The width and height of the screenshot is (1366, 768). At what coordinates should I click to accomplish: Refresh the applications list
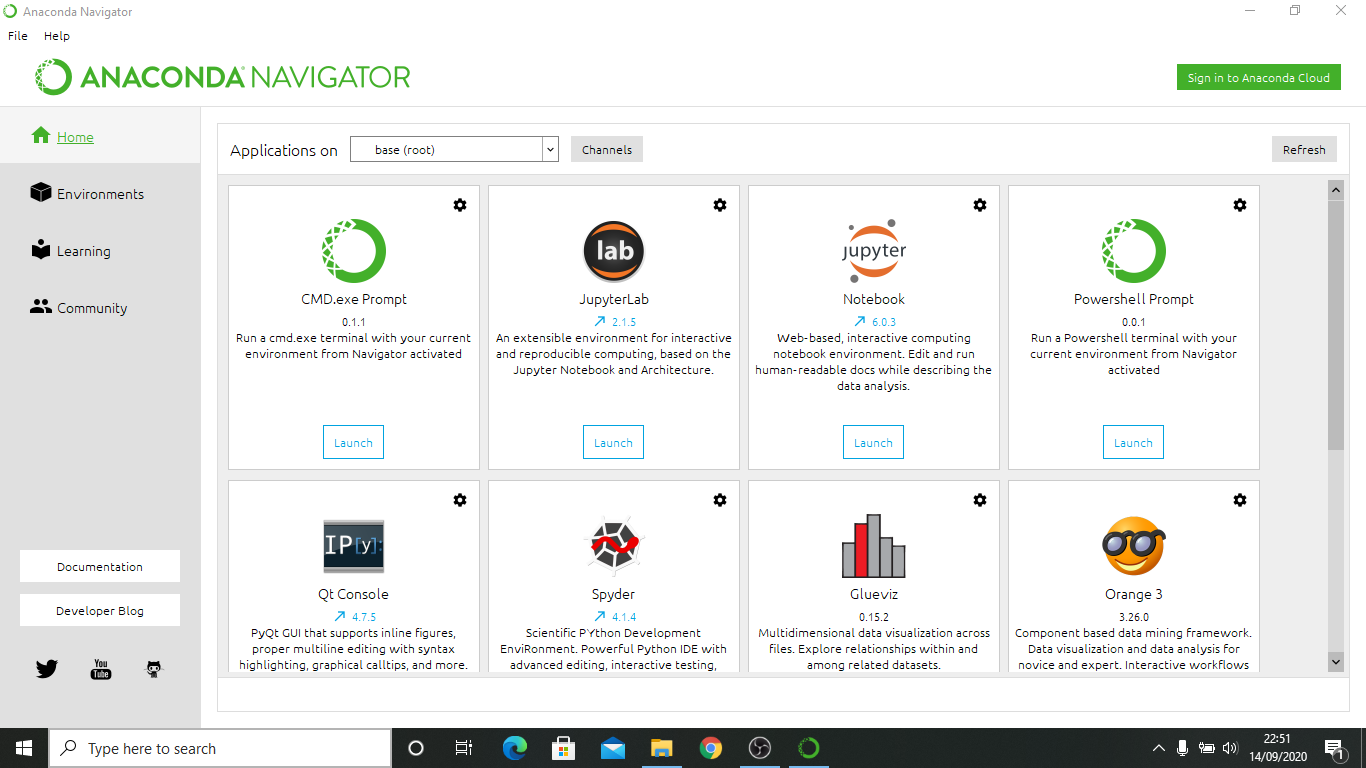click(1304, 149)
